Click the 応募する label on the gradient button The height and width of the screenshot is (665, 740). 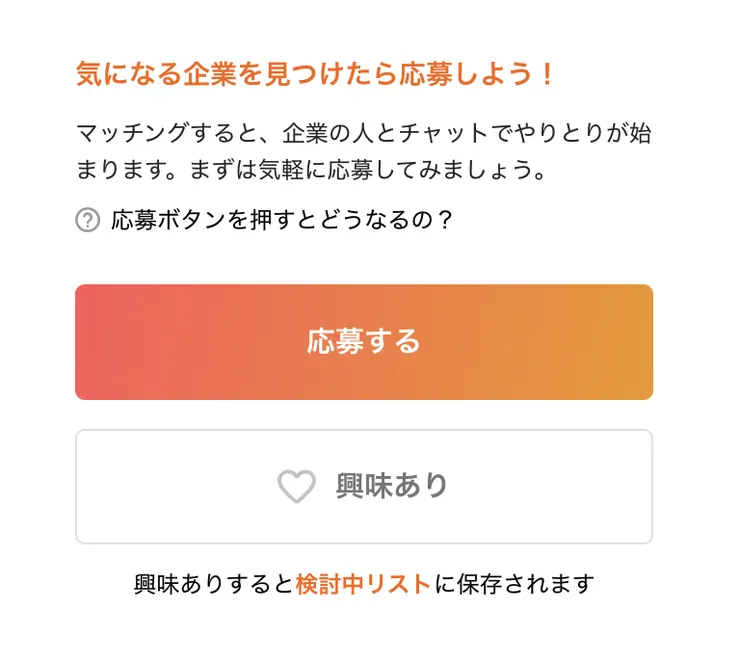(x=364, y=342)
